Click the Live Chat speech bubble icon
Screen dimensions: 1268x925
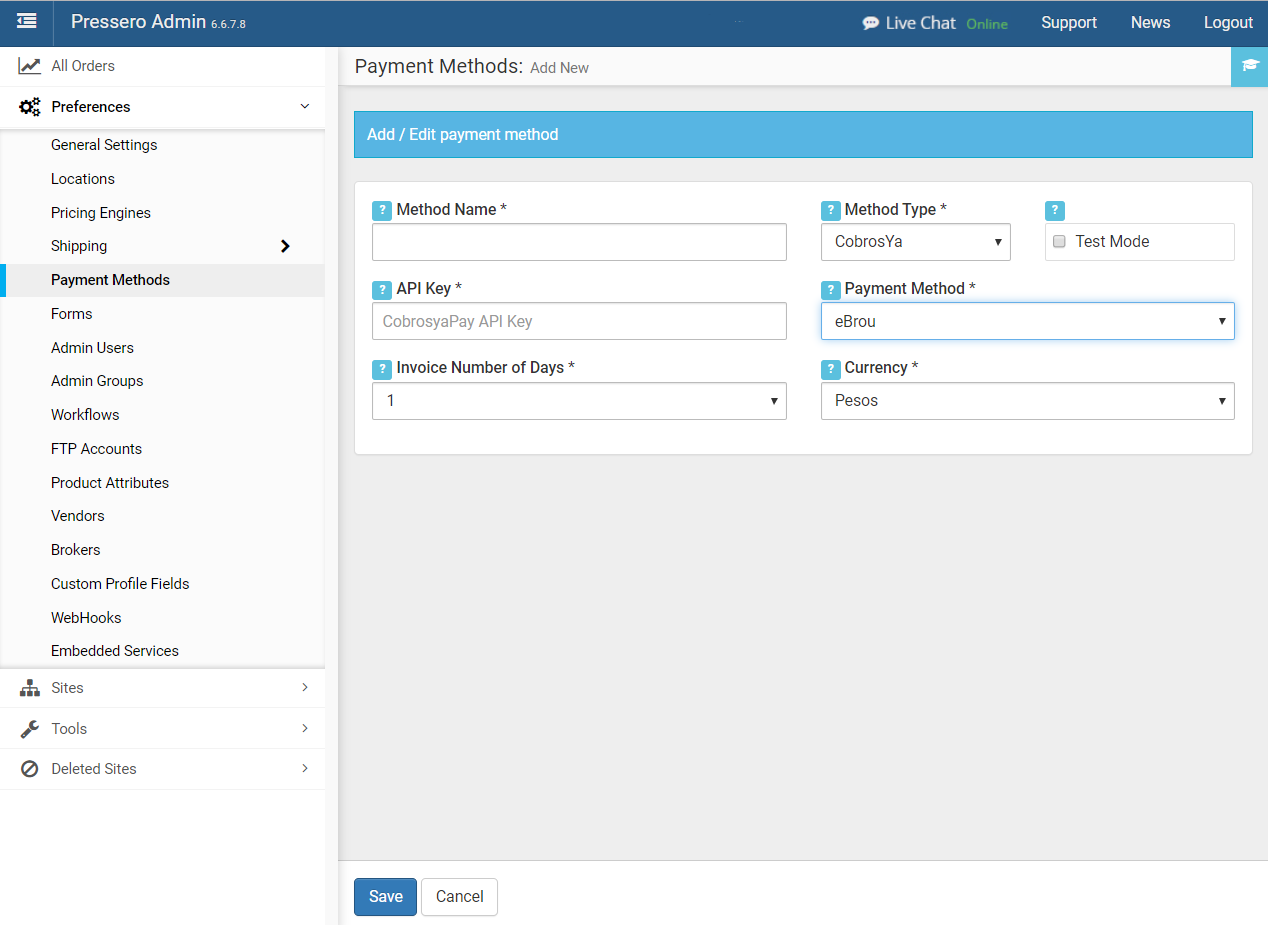[871, 23]
